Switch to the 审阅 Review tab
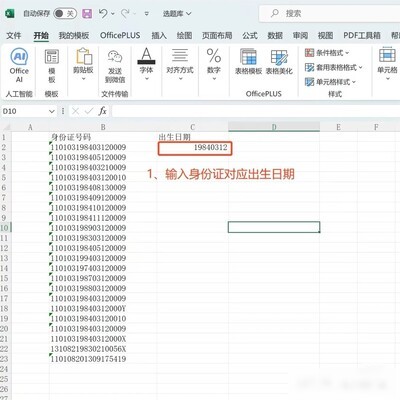 [300, 35]
